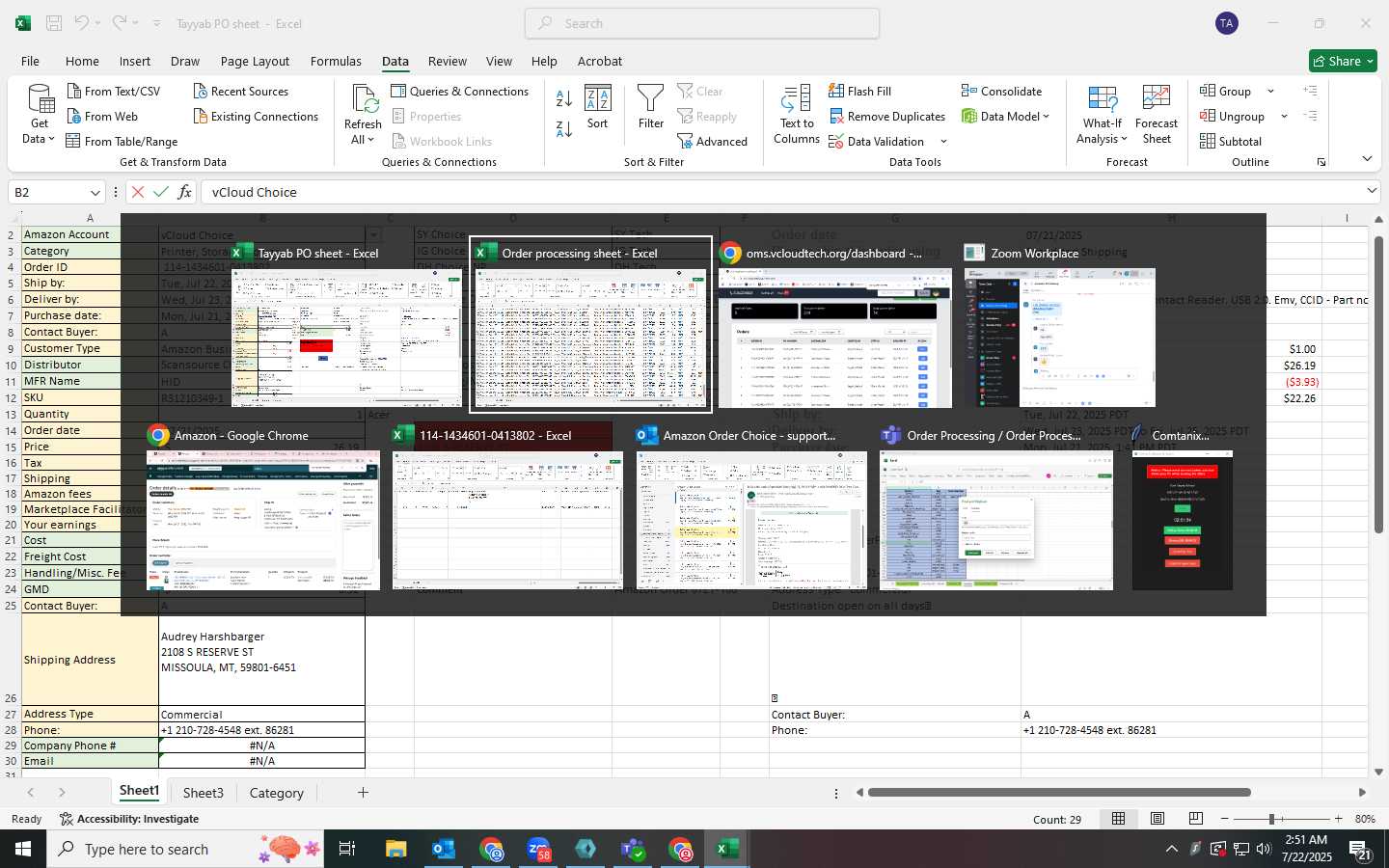Open File Explorer from taskbar
The height and width of the screenshot is (868, 1389).
pos(396,849)
